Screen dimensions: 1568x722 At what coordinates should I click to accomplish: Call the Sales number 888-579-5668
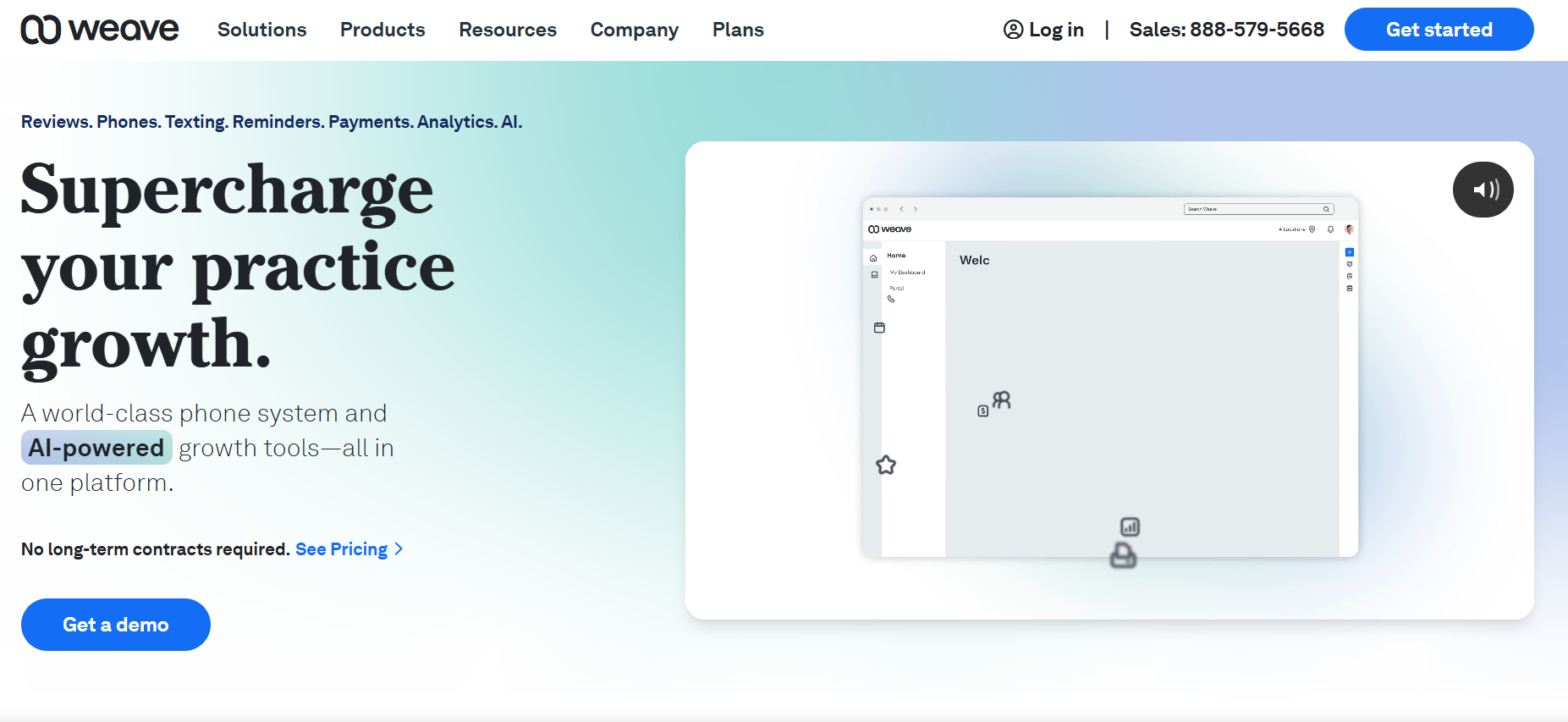click(x=1227, y=30)
